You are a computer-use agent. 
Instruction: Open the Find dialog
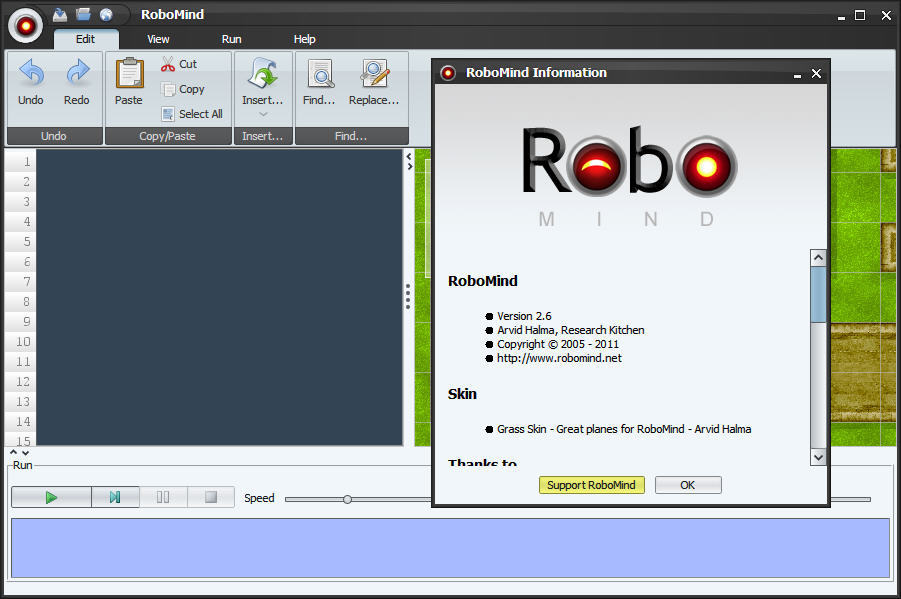[319, 82]
